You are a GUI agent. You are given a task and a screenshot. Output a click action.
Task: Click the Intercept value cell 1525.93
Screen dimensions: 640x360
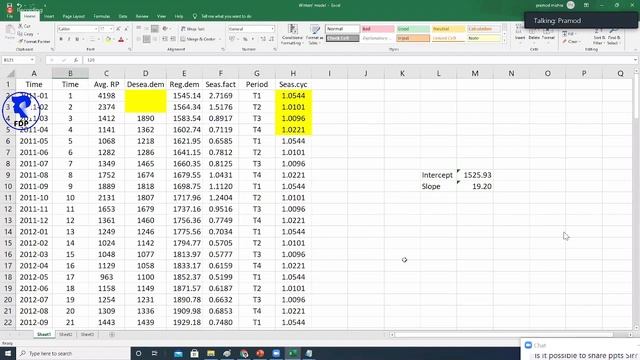click(475, 175)
